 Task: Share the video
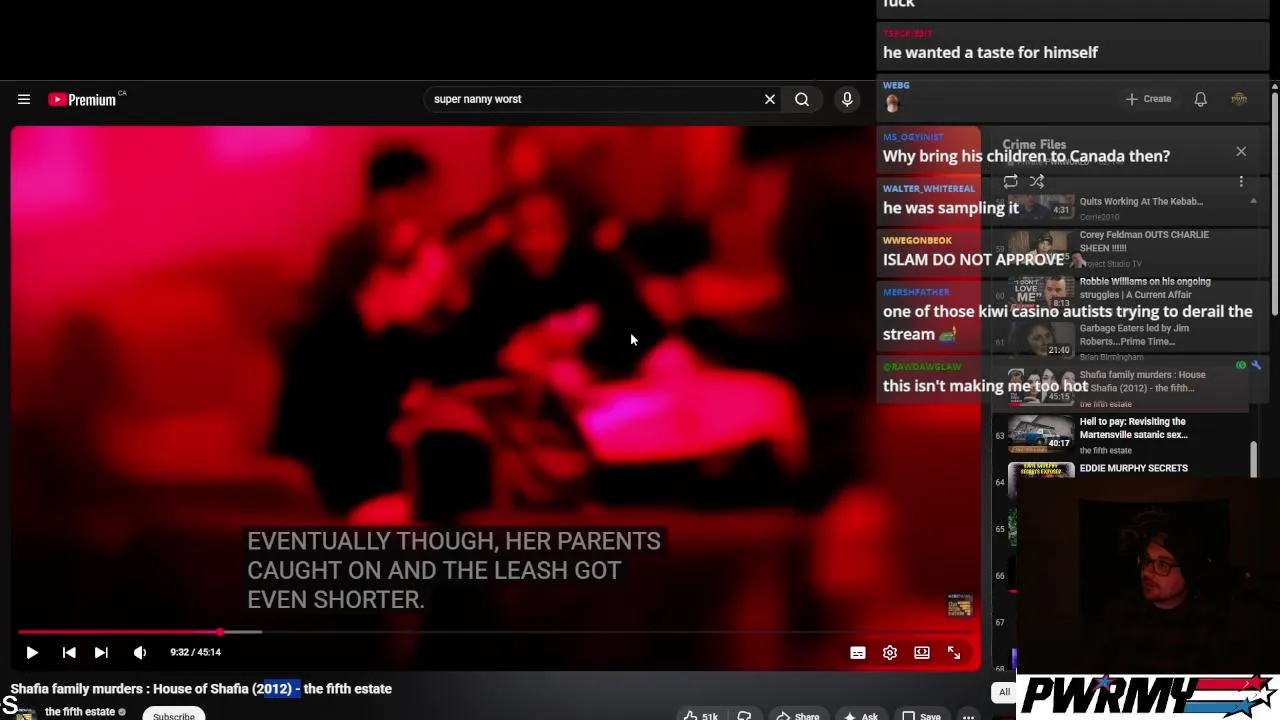pyautogui.click(x=797, y=715)
